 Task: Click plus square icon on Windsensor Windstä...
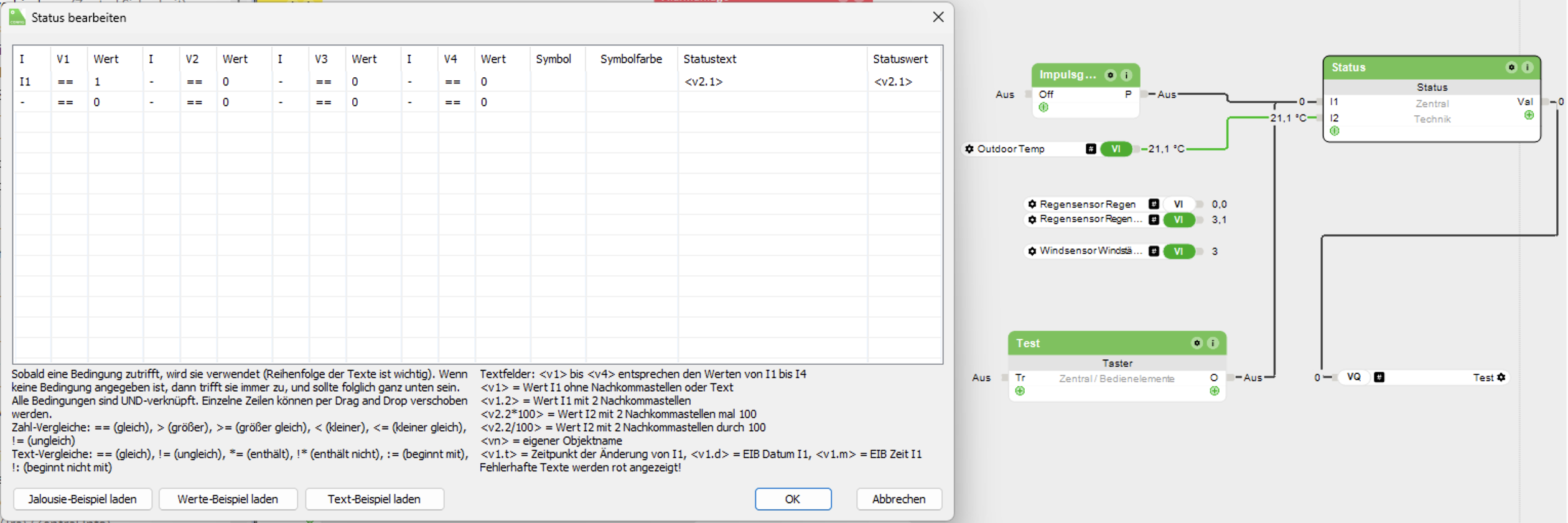click(1154, 252)
